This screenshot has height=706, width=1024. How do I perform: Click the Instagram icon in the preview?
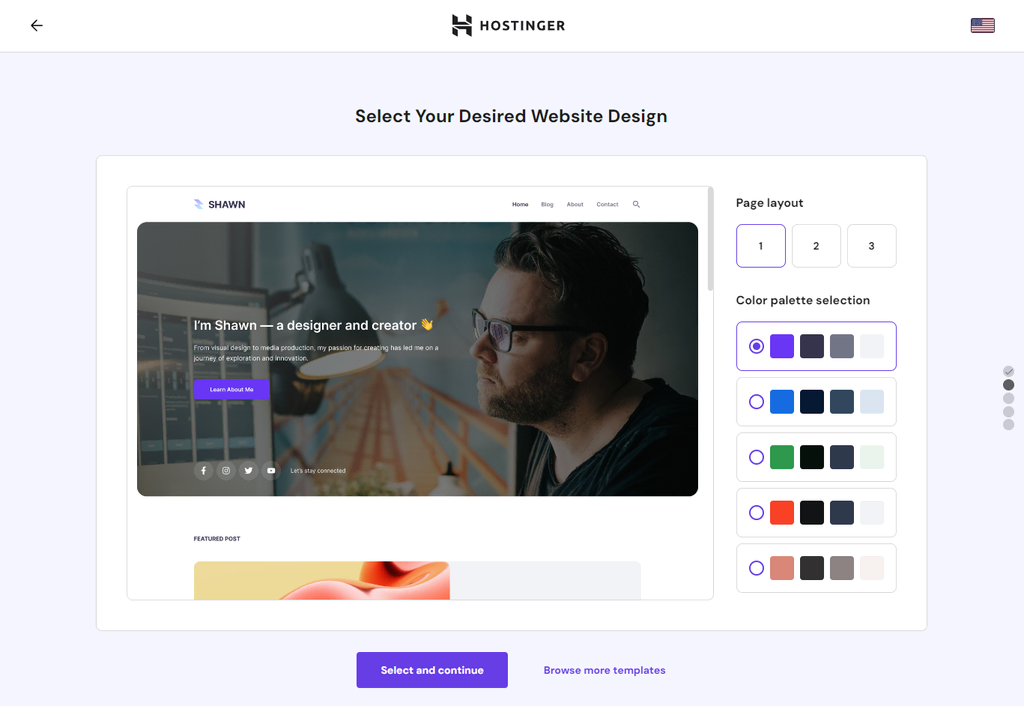click(226, 470)
